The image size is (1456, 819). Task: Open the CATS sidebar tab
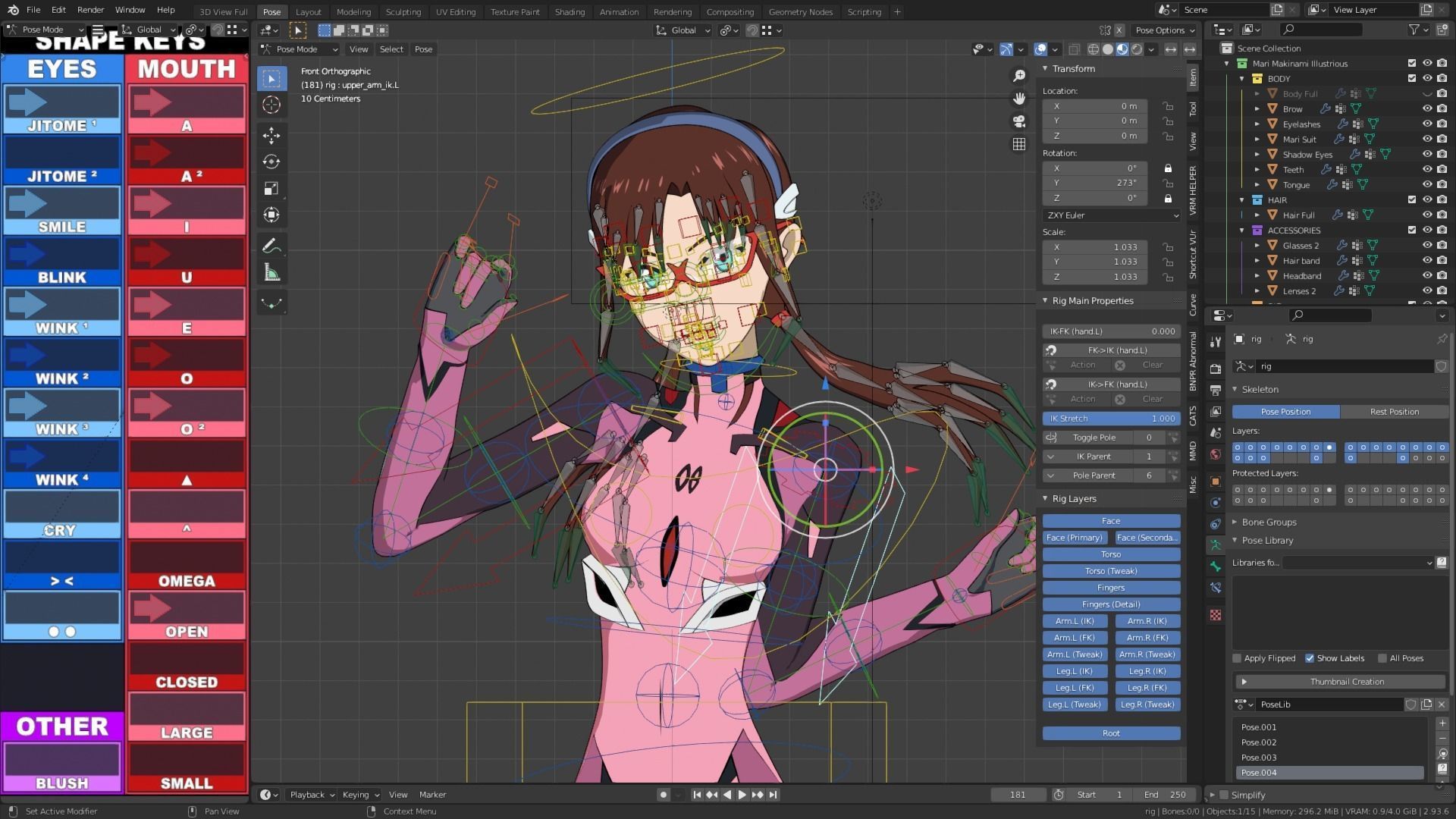point(1193,416)
